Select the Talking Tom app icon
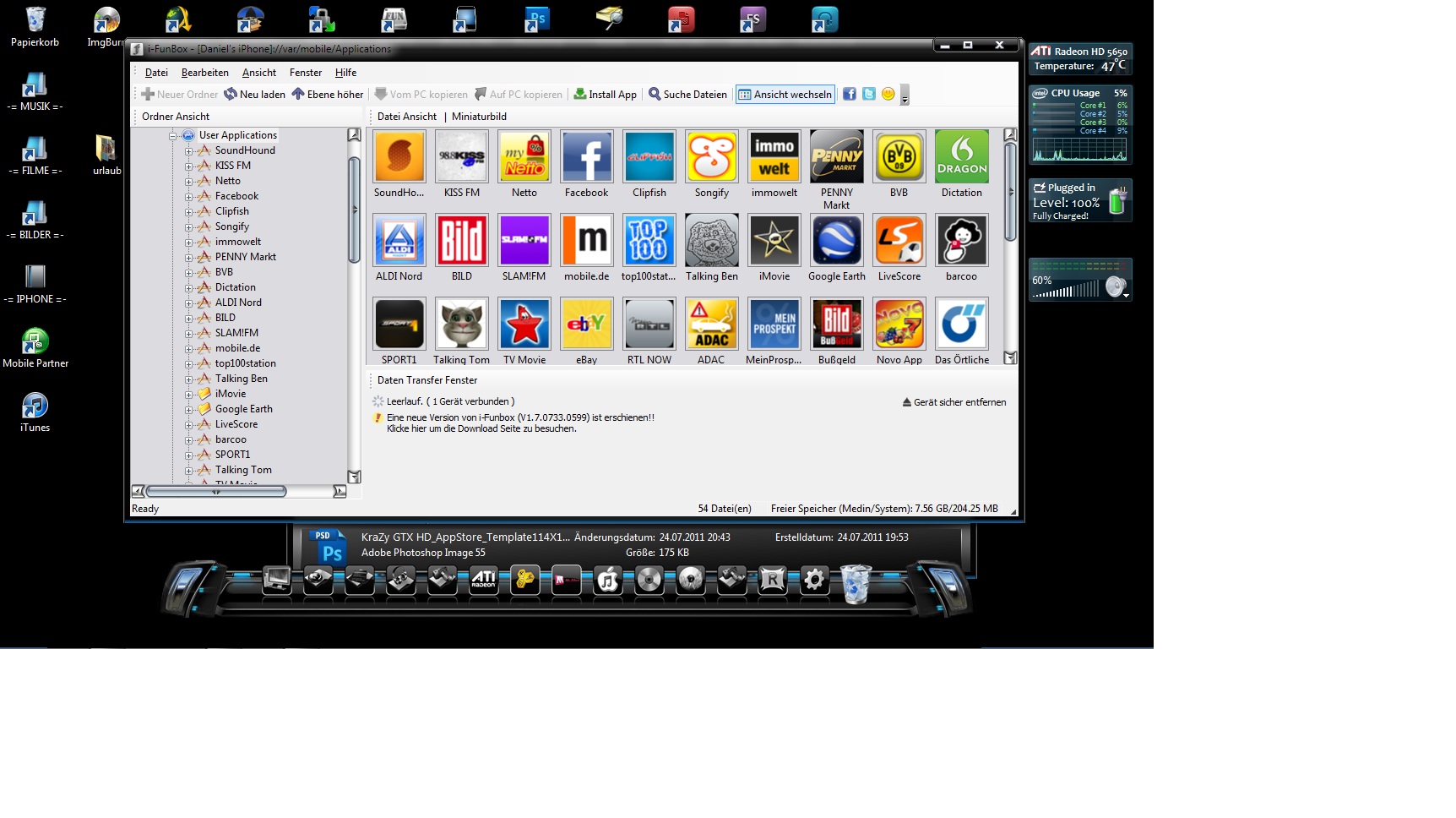This screenshot has height=818, width=1456. [462, 324]
